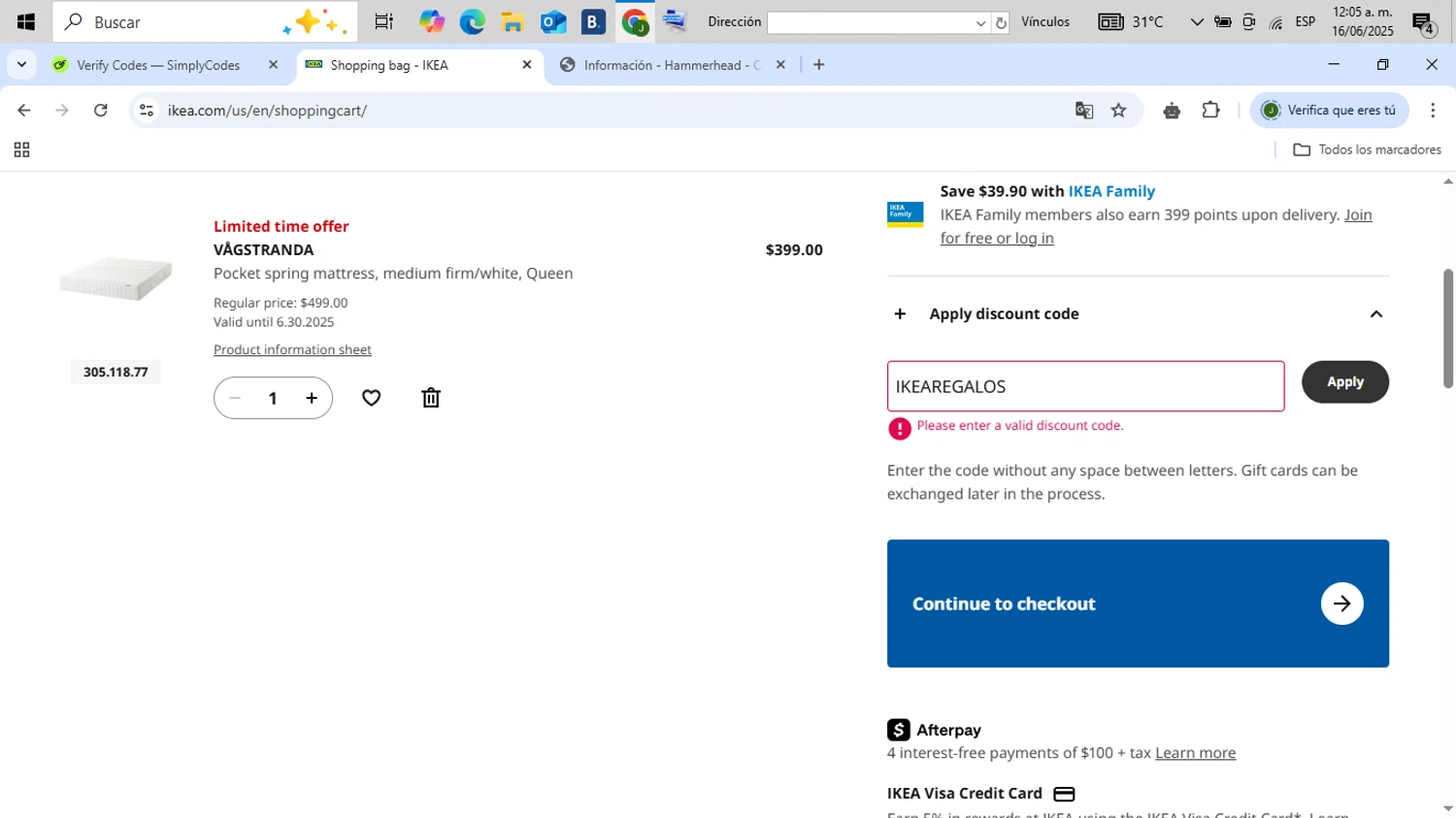Click the ikea.com address bar URL

pos(267,111)
